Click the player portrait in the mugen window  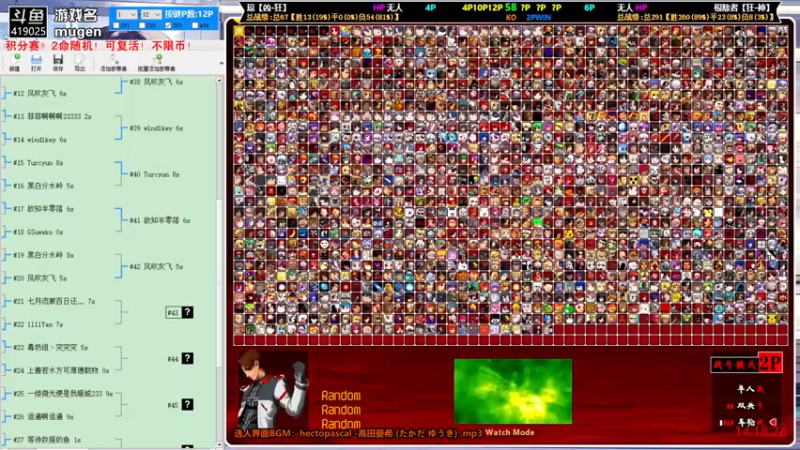click(273, 388)
